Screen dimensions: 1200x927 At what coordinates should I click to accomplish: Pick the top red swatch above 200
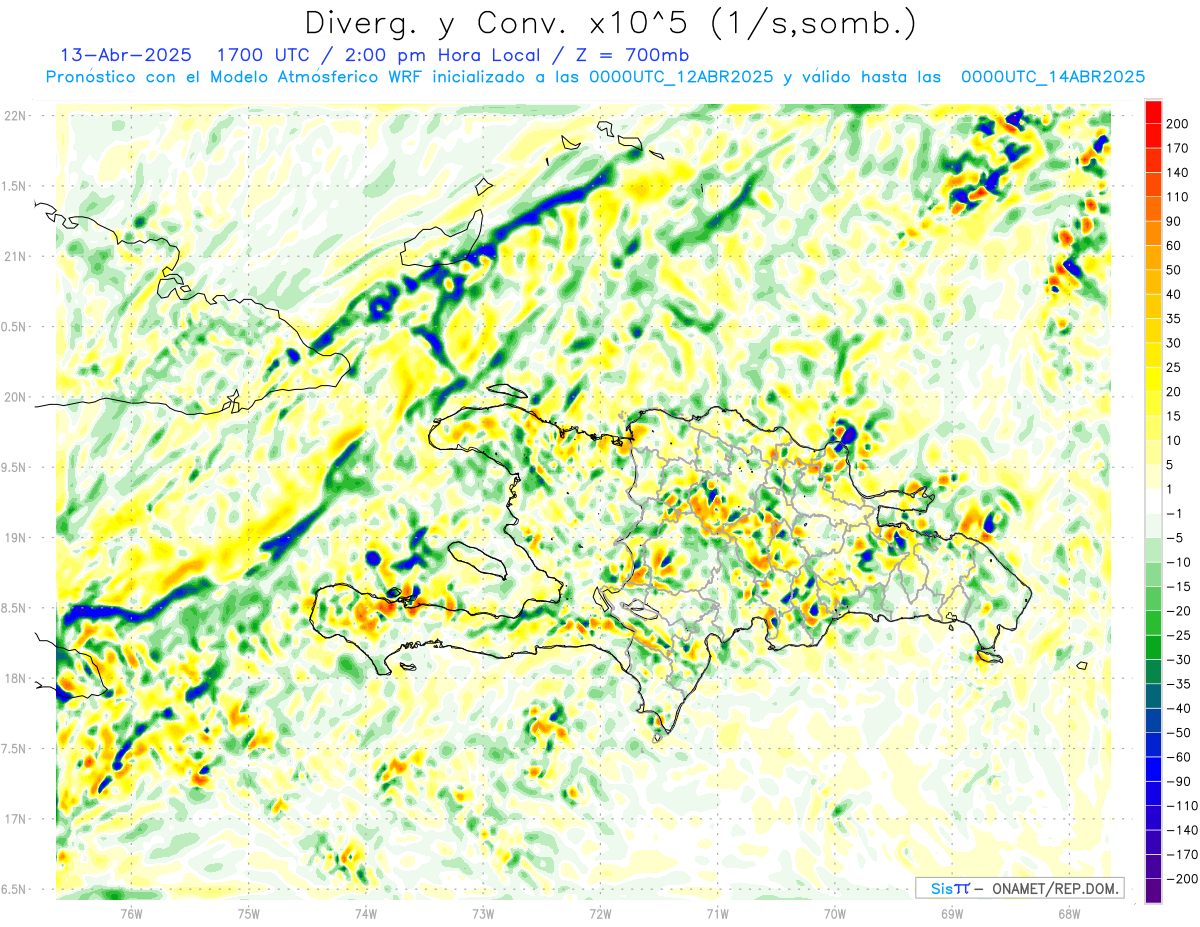pos(1153,111)
